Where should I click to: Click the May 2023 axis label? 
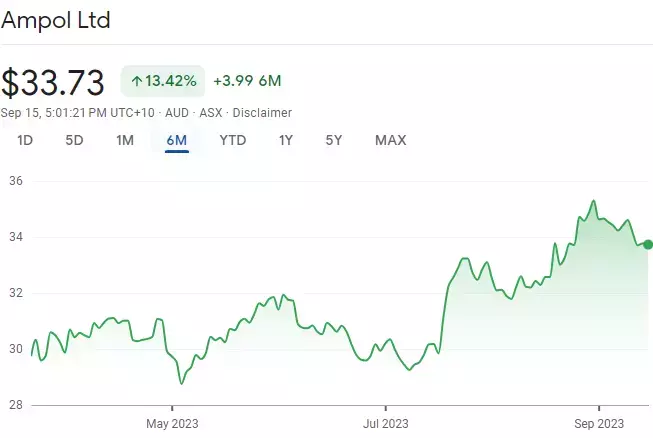[172, 424]
